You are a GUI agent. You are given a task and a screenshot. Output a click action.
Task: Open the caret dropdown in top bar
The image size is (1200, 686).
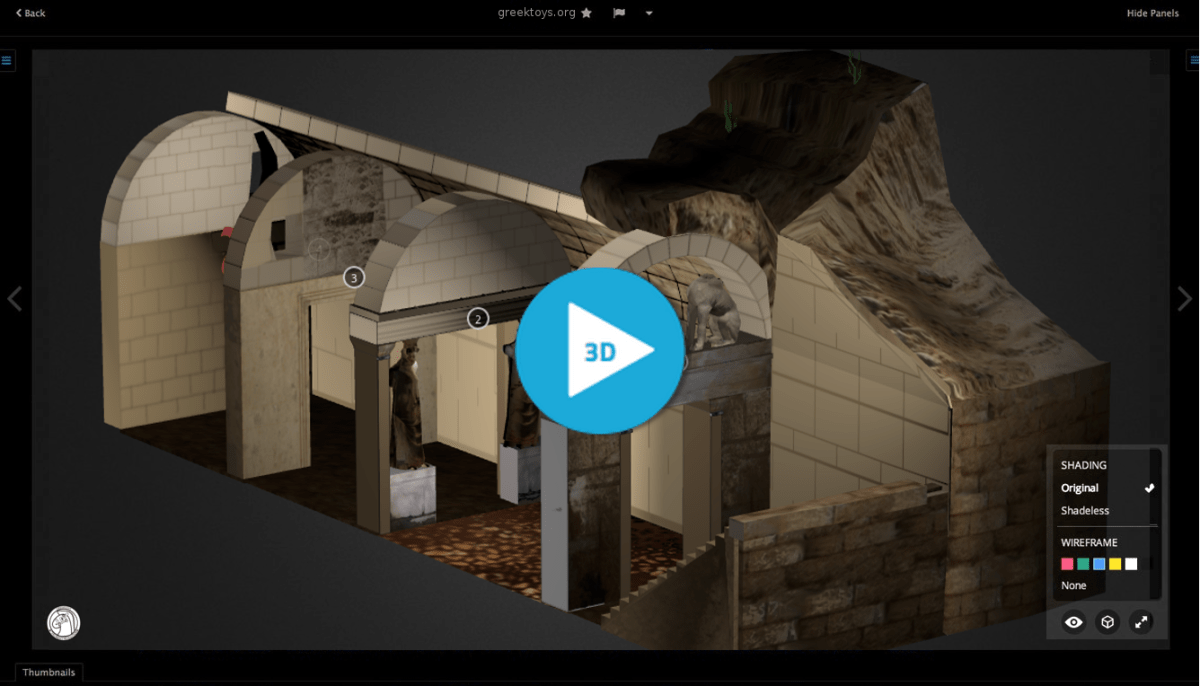coord(649,13)
